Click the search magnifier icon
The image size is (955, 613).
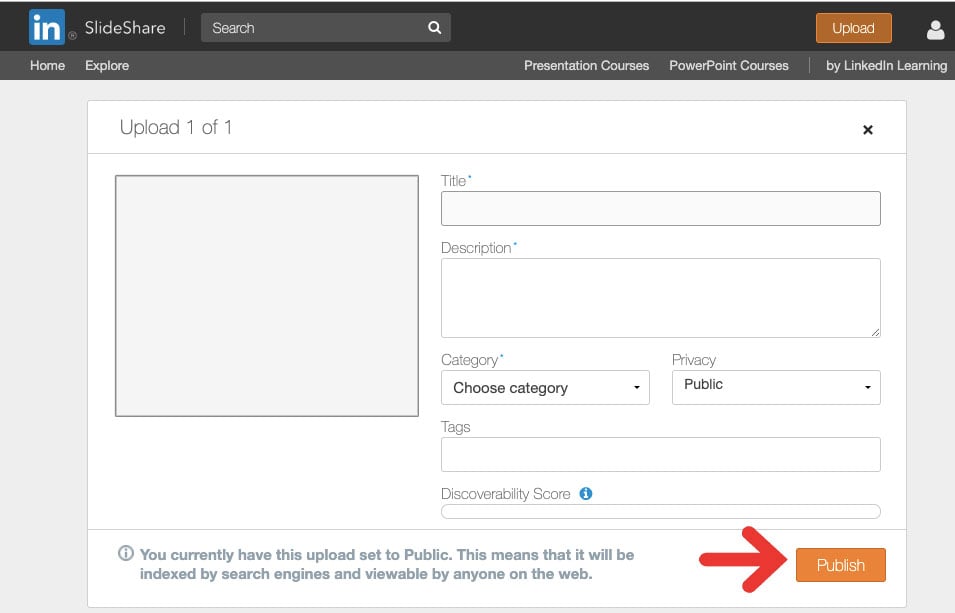point(434,27)
